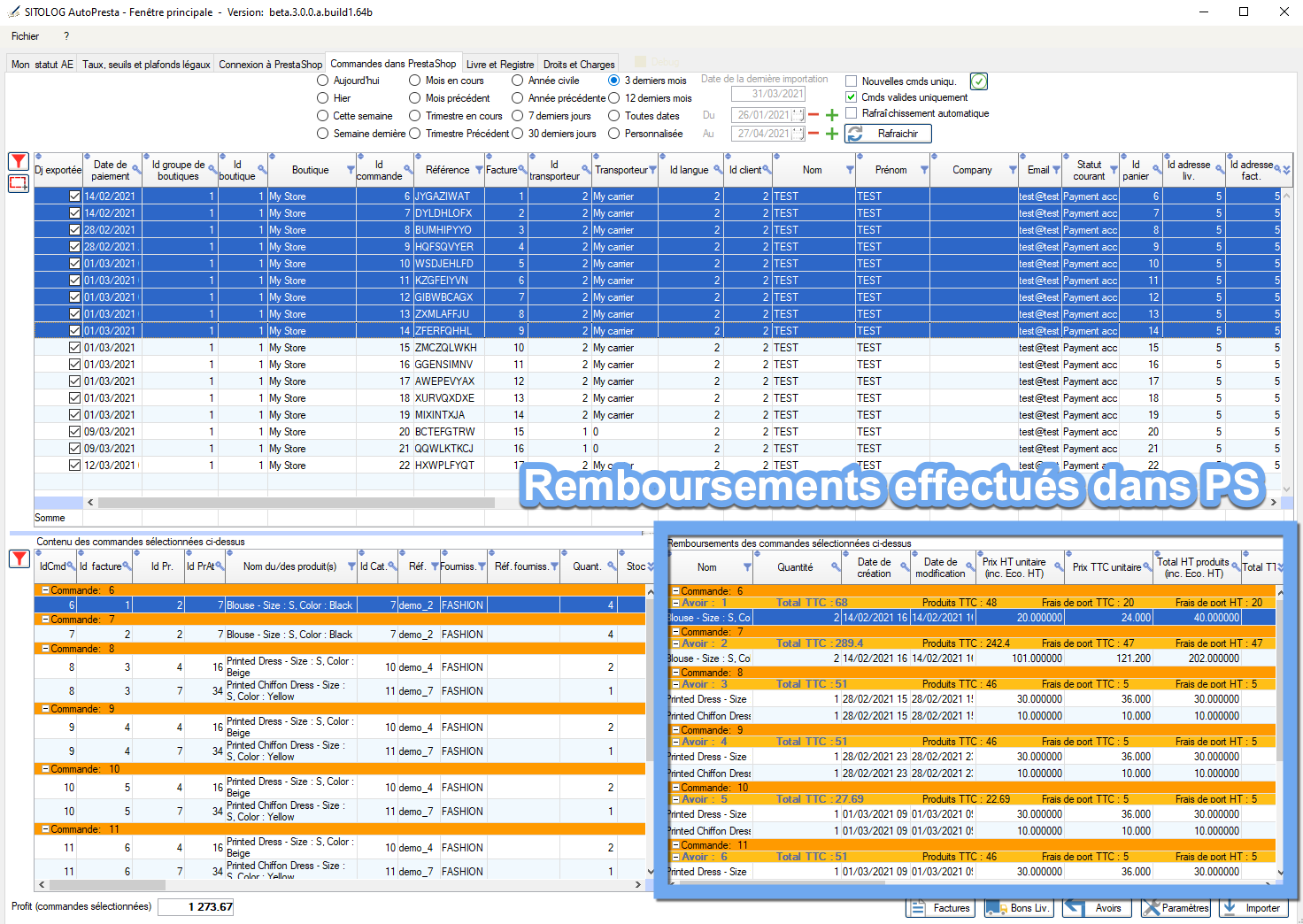Click the application icon in title bar

13,12
